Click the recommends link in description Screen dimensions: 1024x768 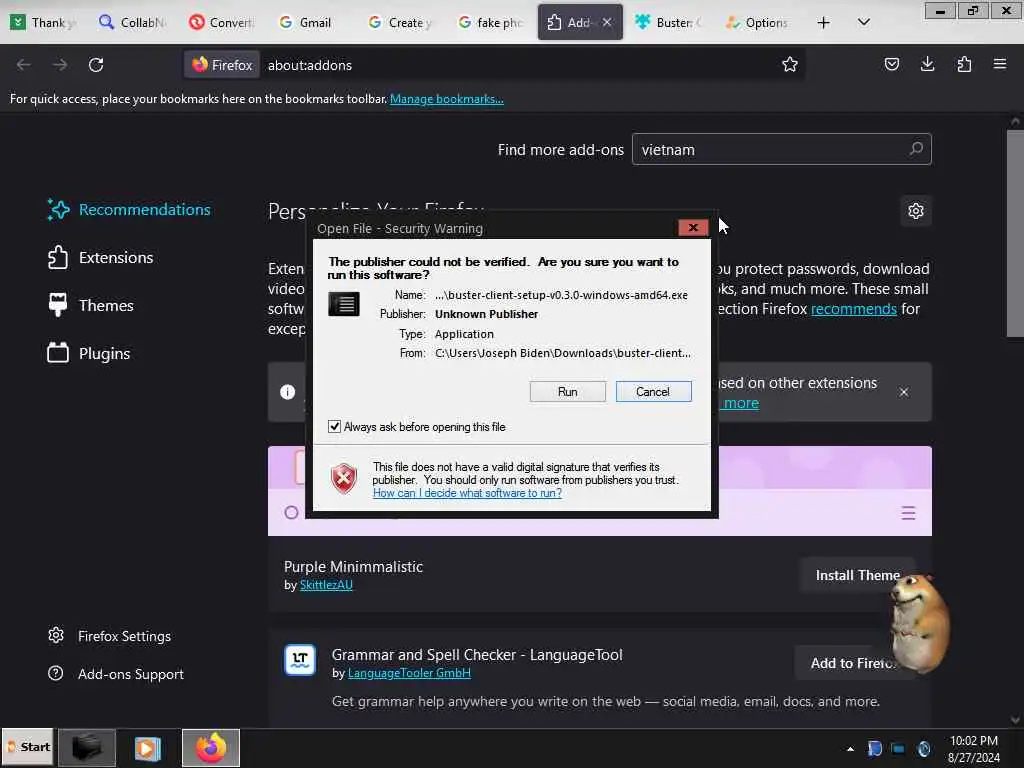click(854, 309)
